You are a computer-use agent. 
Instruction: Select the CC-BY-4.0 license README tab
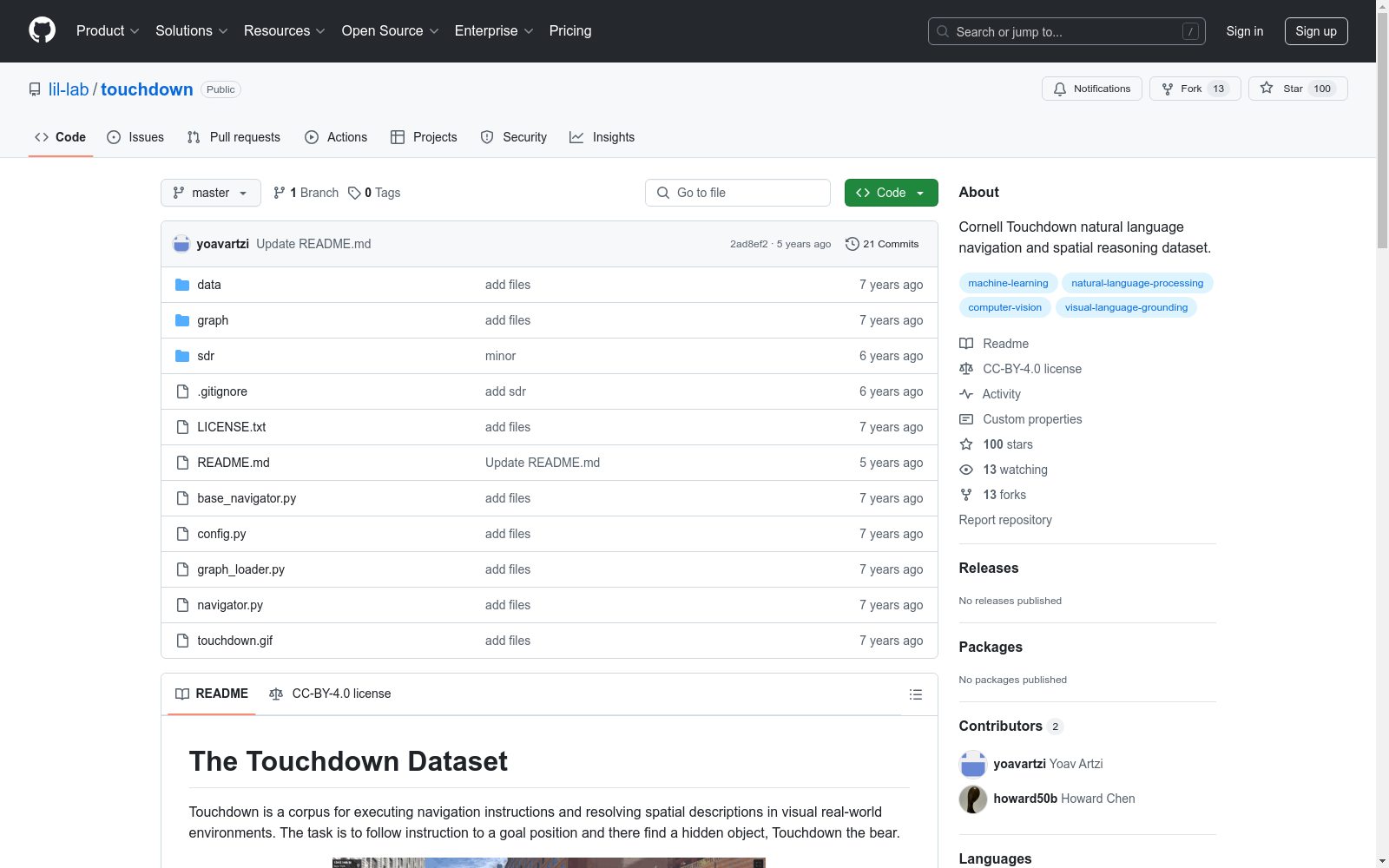[x=330, y=694]
